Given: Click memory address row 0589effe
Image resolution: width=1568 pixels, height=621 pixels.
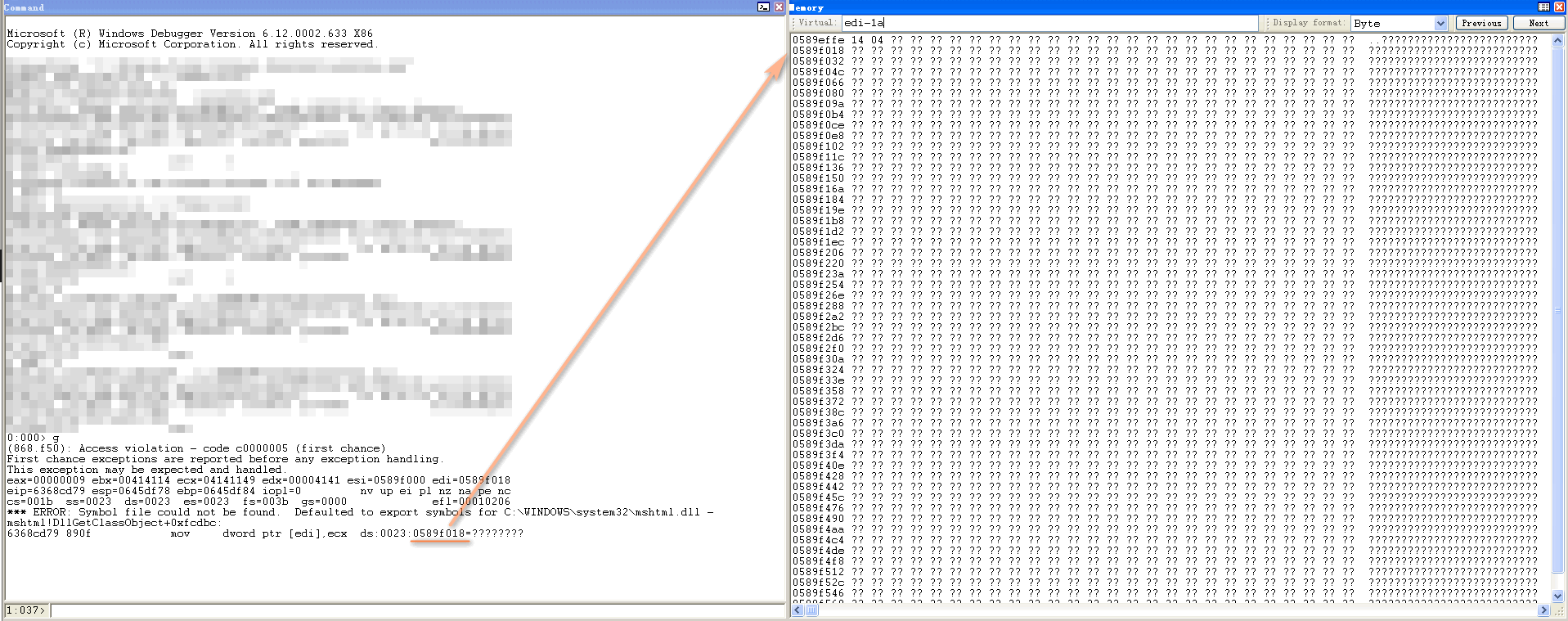Looking at the screenshot, I should coord(1165,40).
